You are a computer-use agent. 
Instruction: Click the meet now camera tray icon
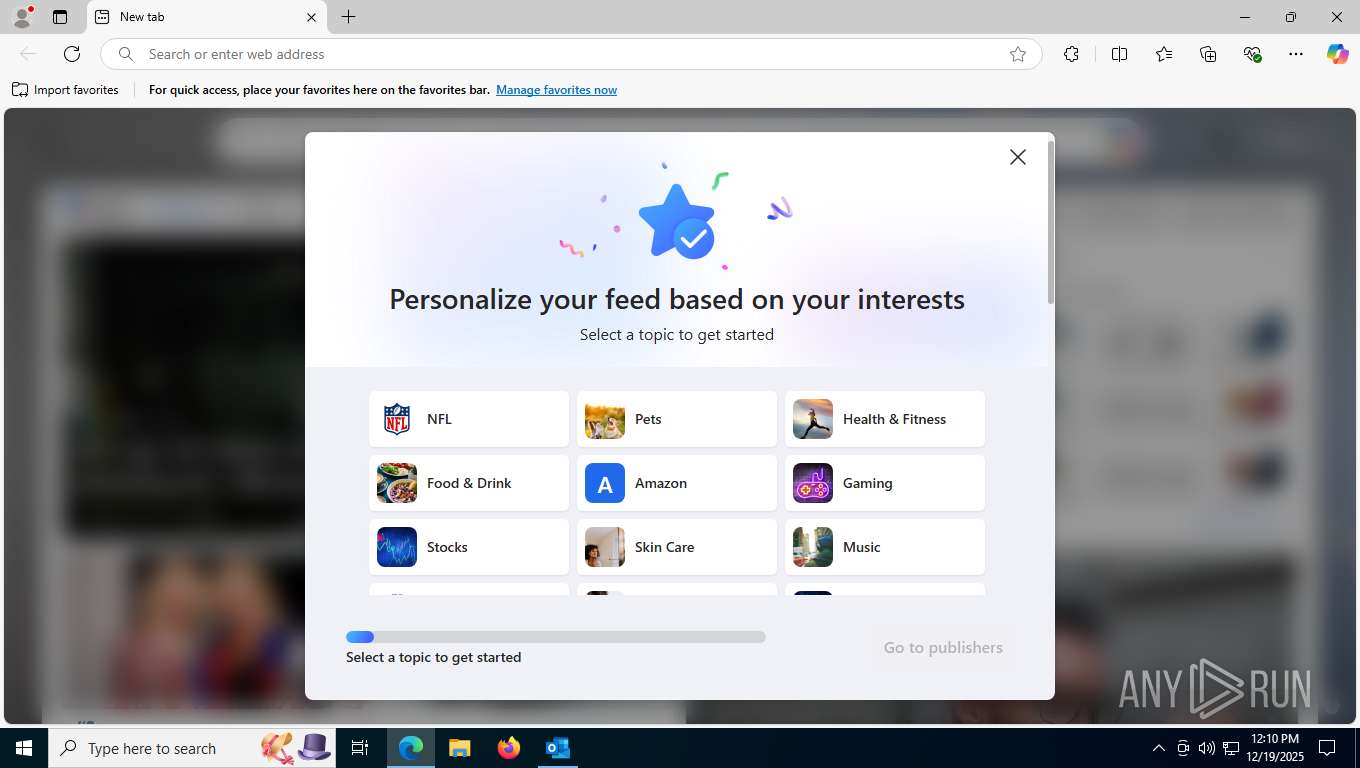point(1183,748)
